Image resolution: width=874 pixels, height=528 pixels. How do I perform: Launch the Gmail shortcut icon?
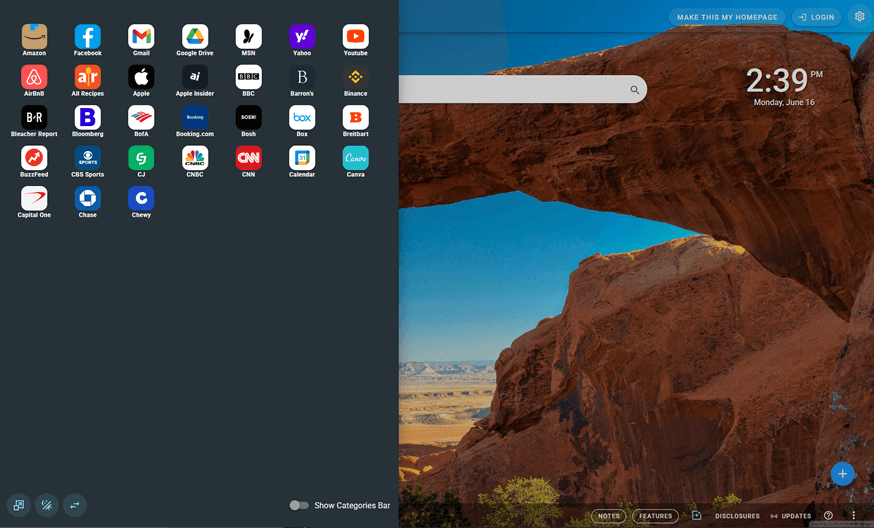[x=141, y=37]
